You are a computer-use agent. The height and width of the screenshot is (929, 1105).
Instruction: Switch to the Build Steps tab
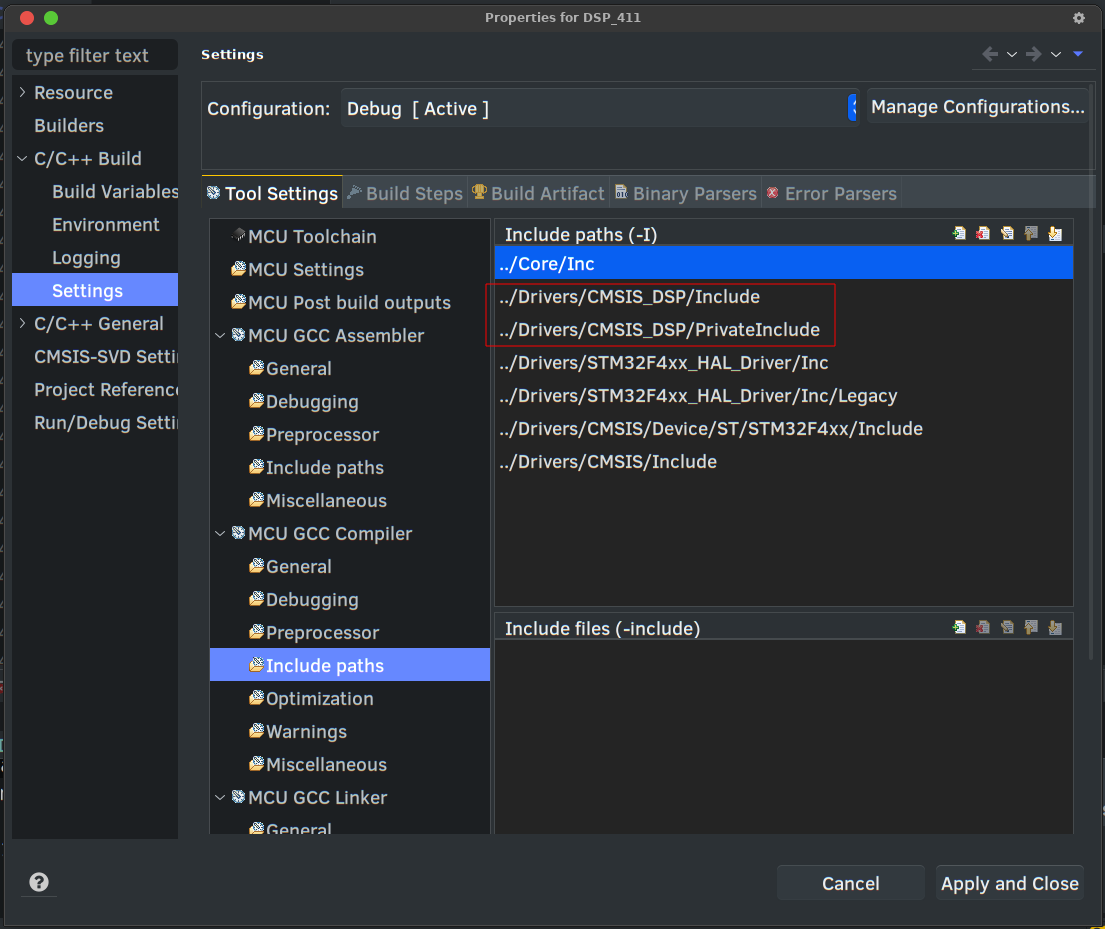[405, 193]
